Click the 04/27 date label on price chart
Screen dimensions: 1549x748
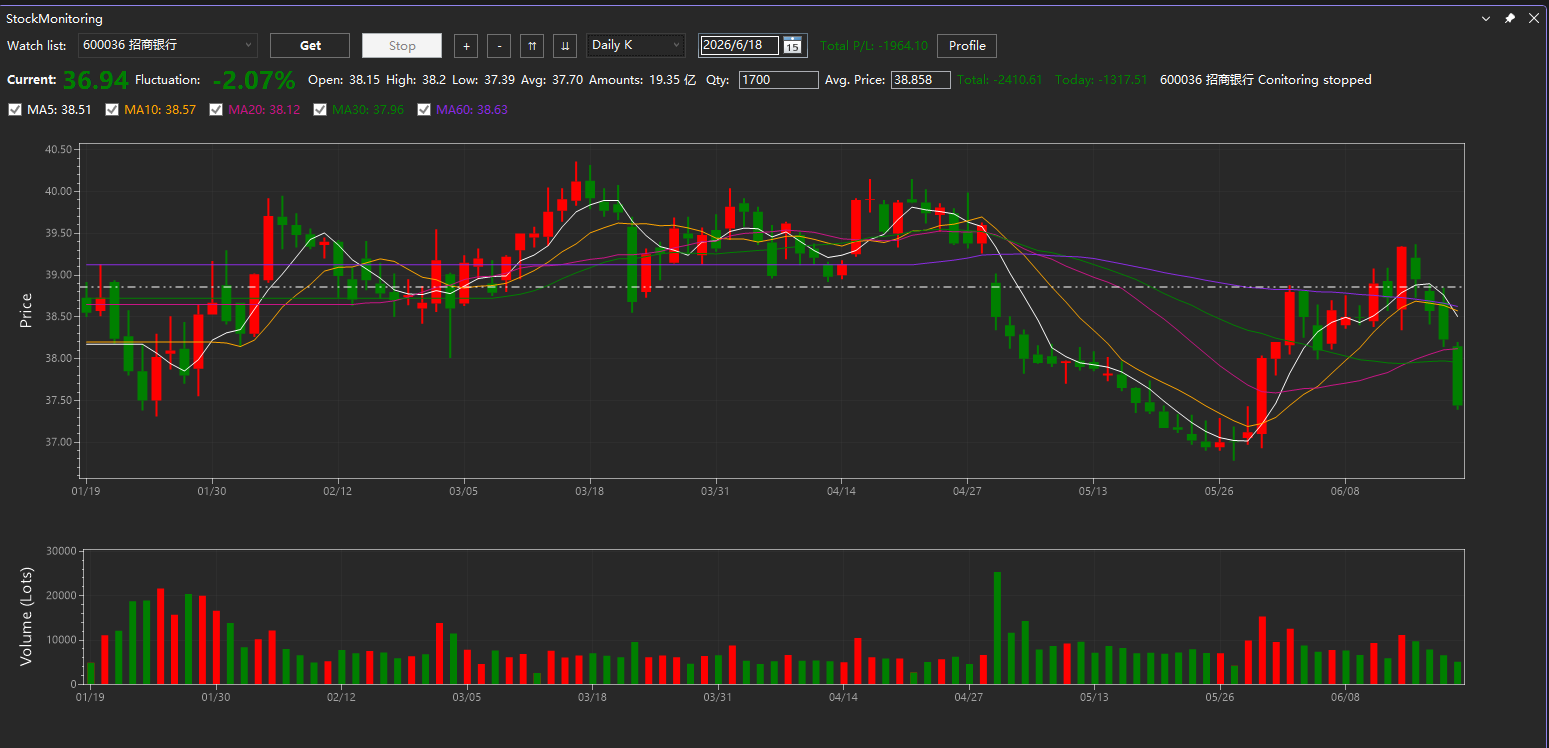click(x=967, y=491)
